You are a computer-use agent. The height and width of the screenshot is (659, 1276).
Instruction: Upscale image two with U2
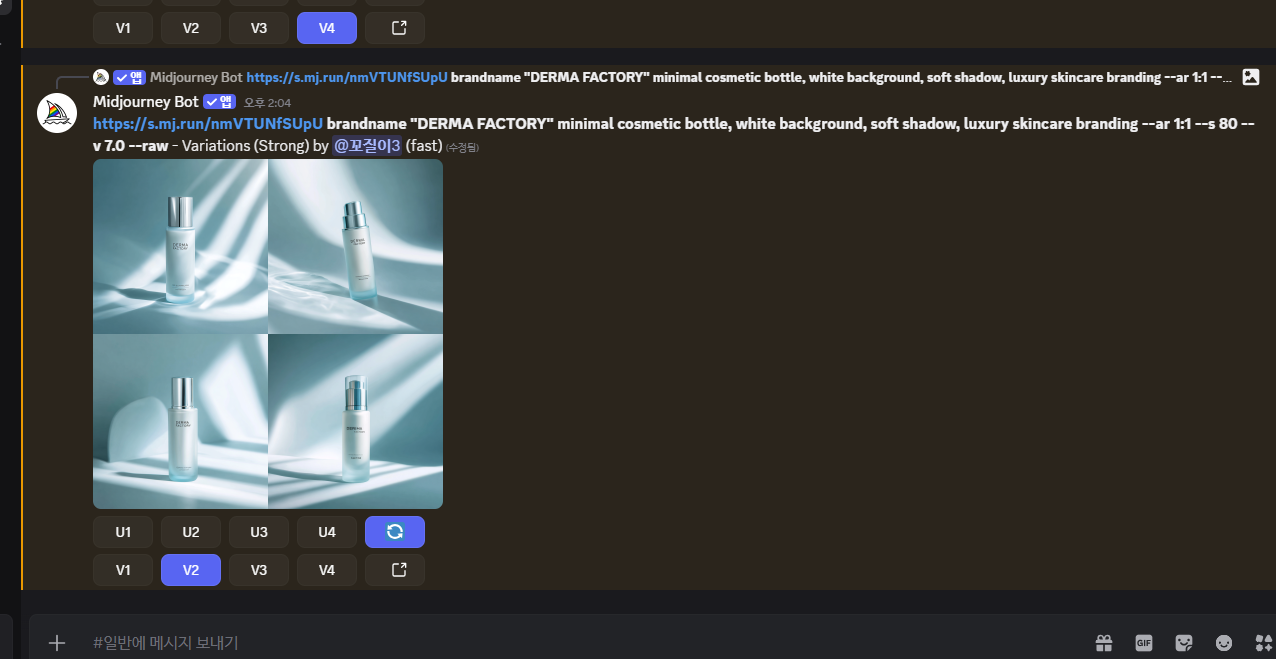pyautogui.click(x=191, y=532)
